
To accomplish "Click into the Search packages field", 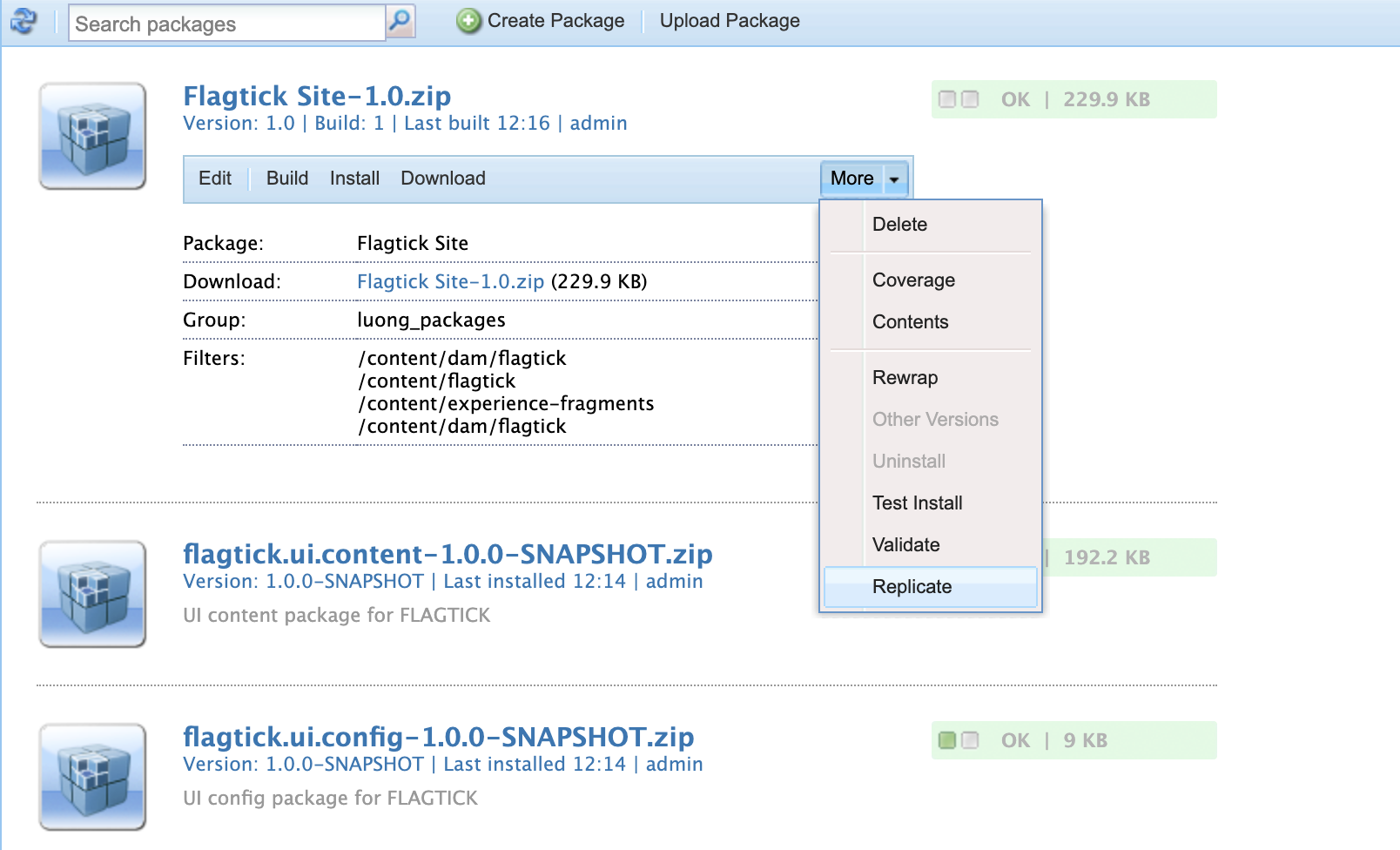I will (226, 24).
